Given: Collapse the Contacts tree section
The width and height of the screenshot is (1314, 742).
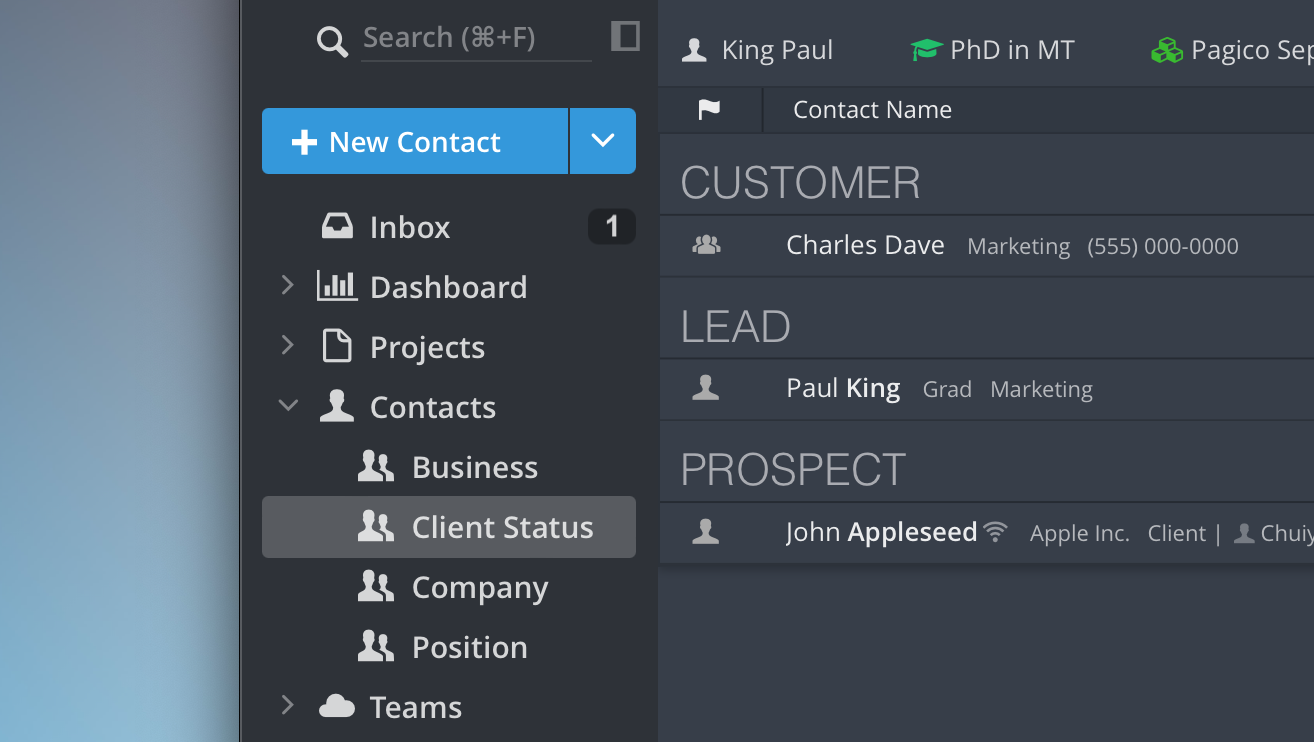Looking at the screenshot, I should click(x=288, y=406).
